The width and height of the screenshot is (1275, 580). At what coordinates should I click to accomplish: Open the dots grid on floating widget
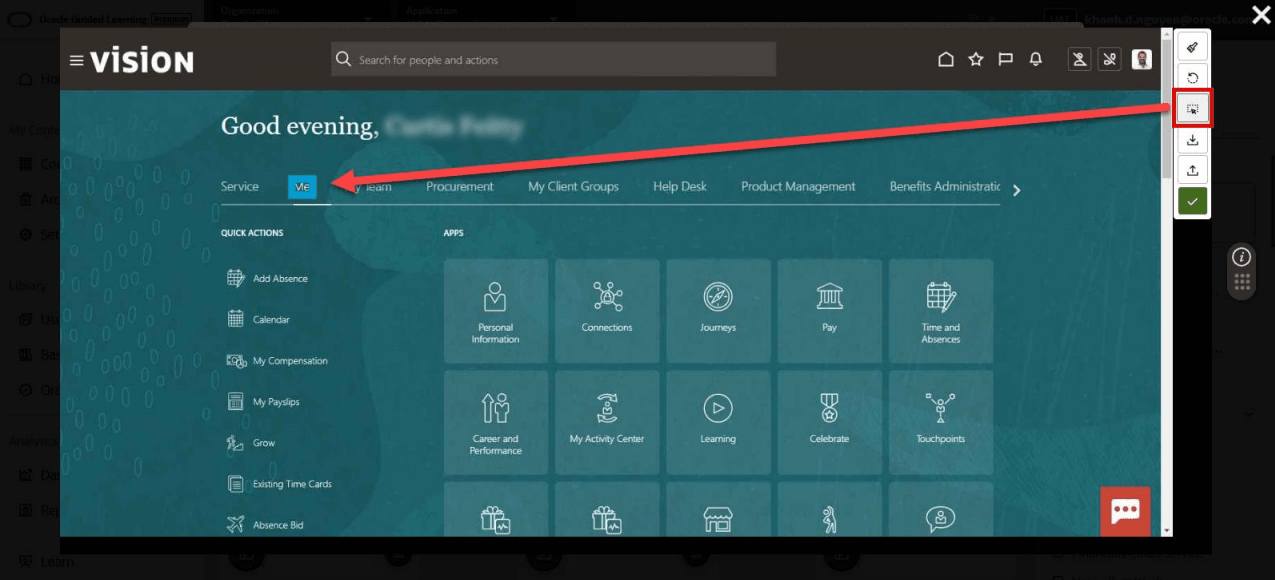click(x=1241, y=283)
